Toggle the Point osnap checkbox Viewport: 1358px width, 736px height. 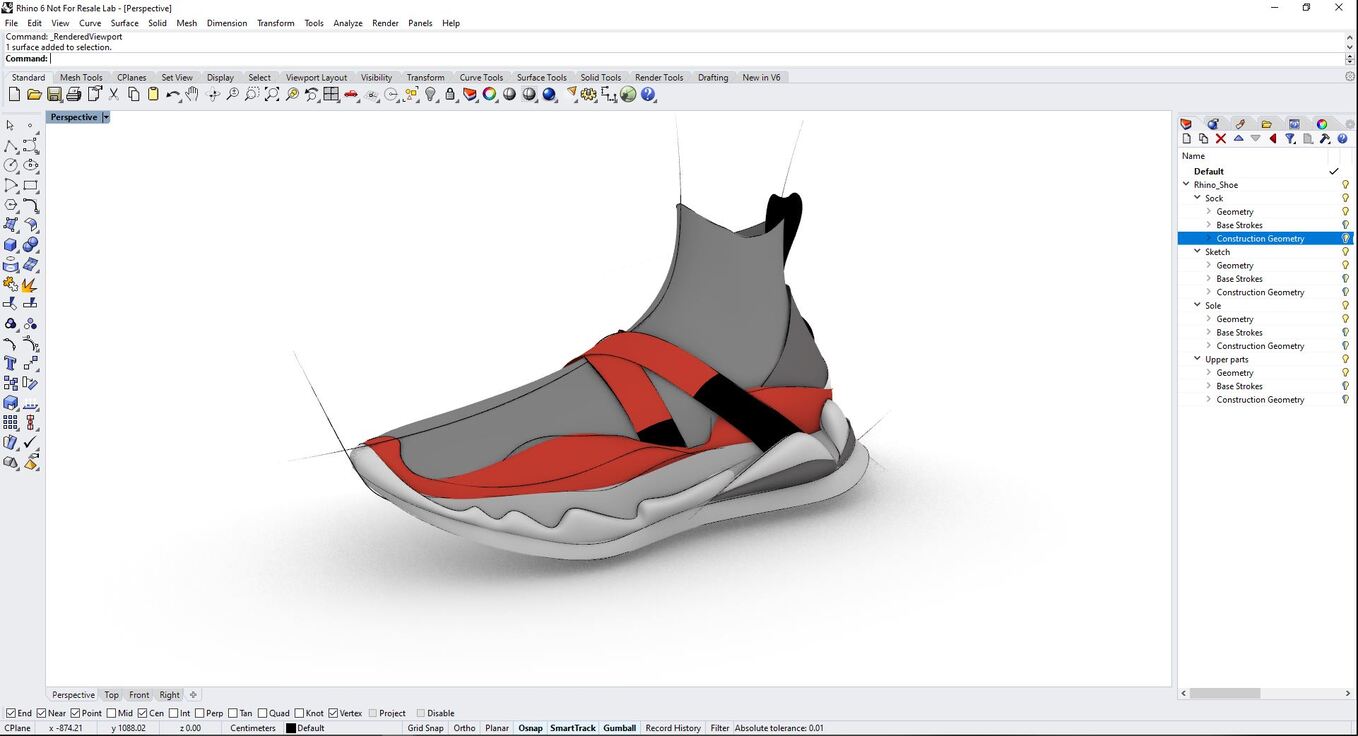click(76, 713)
